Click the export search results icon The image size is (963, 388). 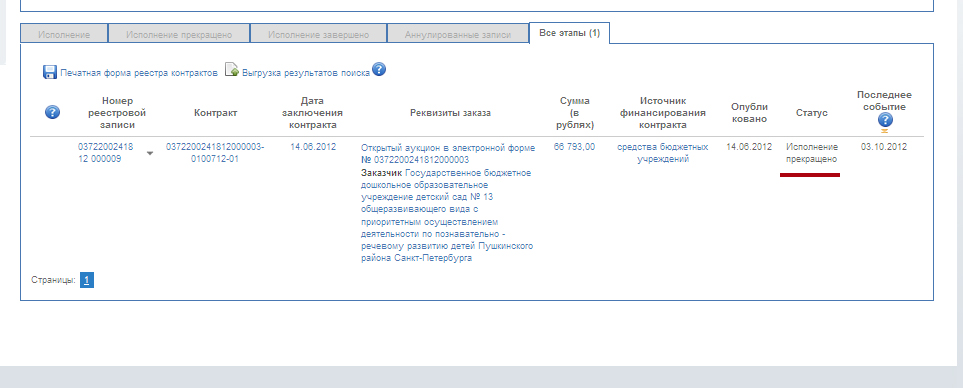(232, 70)
